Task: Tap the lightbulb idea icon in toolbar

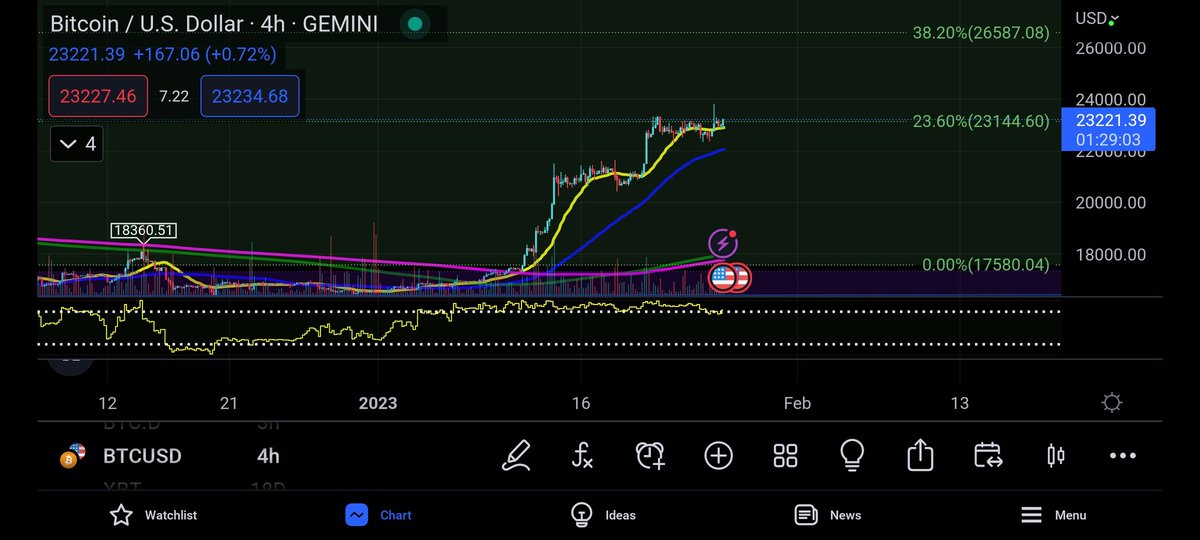Action: 852,456
